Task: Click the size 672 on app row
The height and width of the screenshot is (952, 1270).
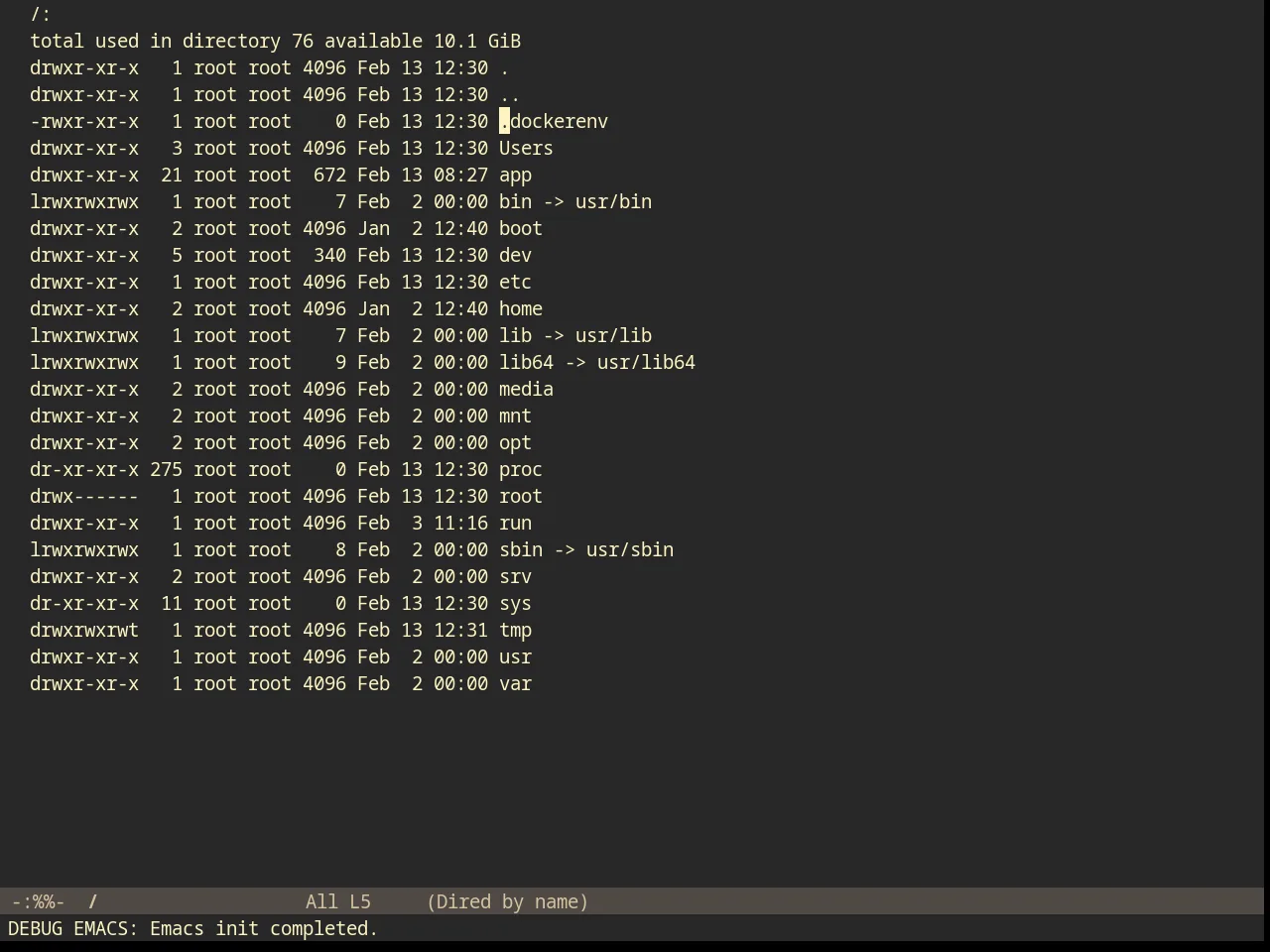Action: pos(329,176)
